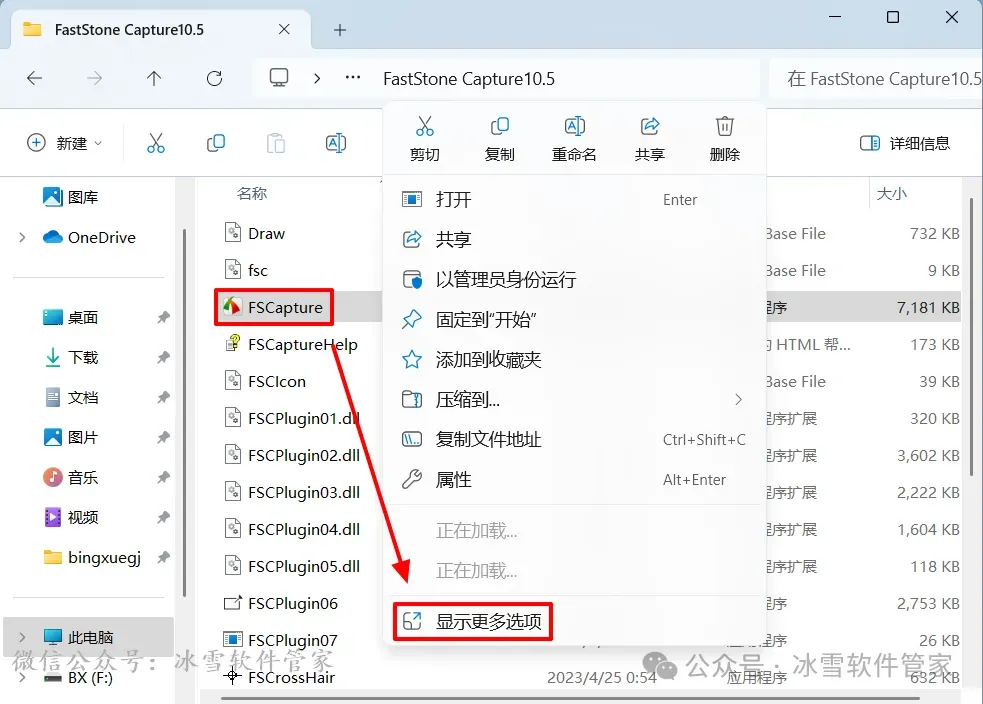
Task: Choose 固定到"开始" in the context menu
Action: [574, 320]
